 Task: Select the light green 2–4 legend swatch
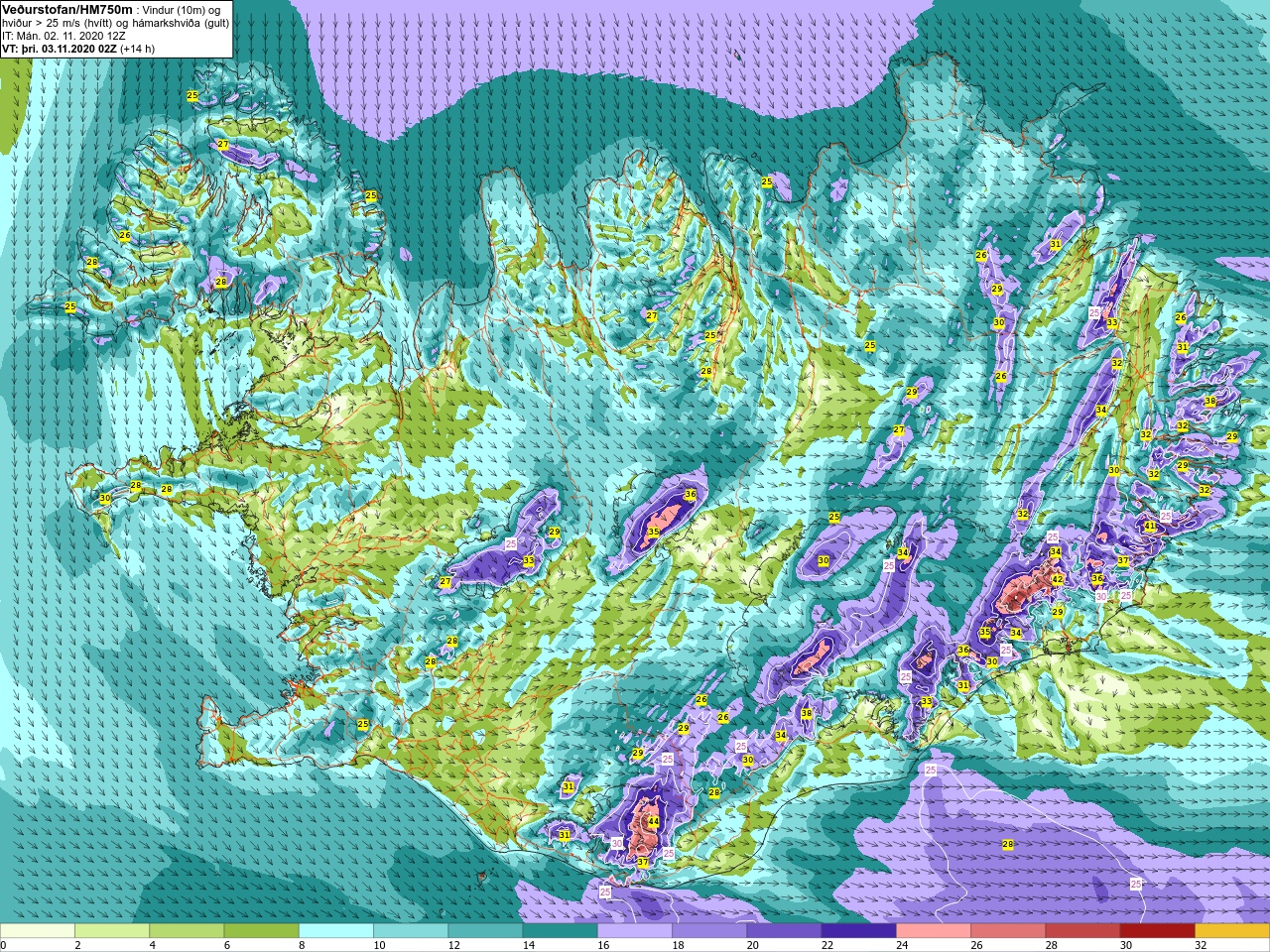112,931
